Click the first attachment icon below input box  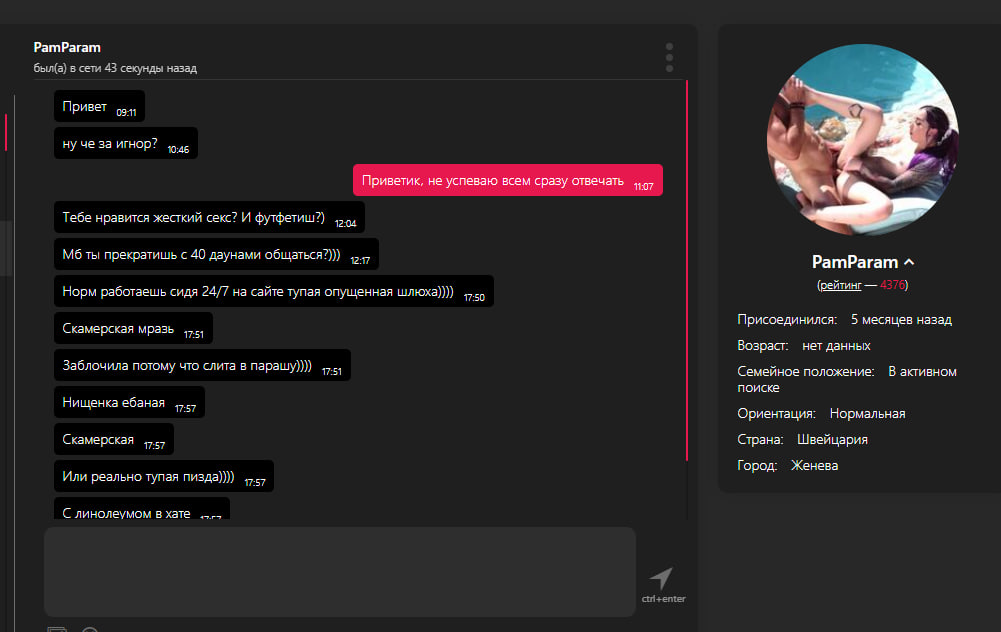coord(57,629)
